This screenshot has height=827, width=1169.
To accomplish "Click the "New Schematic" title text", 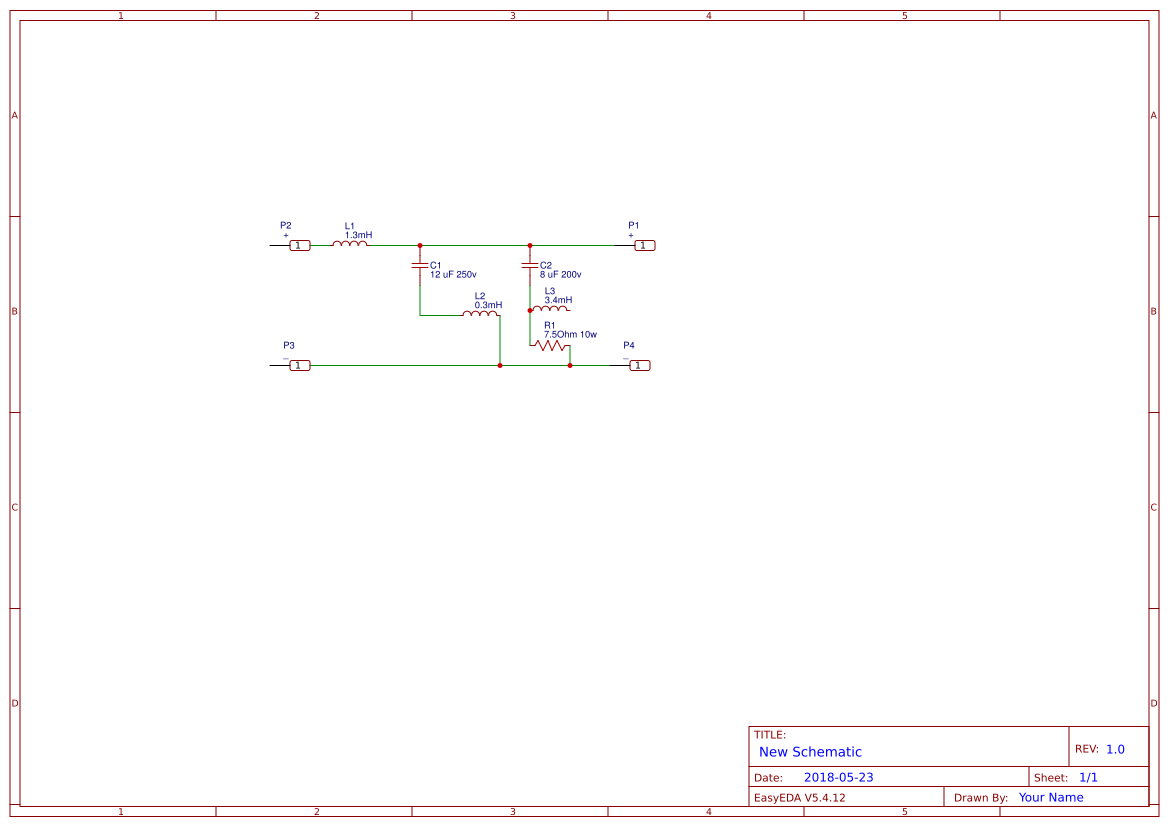I will pyautogui.click(x=810, y=752).
